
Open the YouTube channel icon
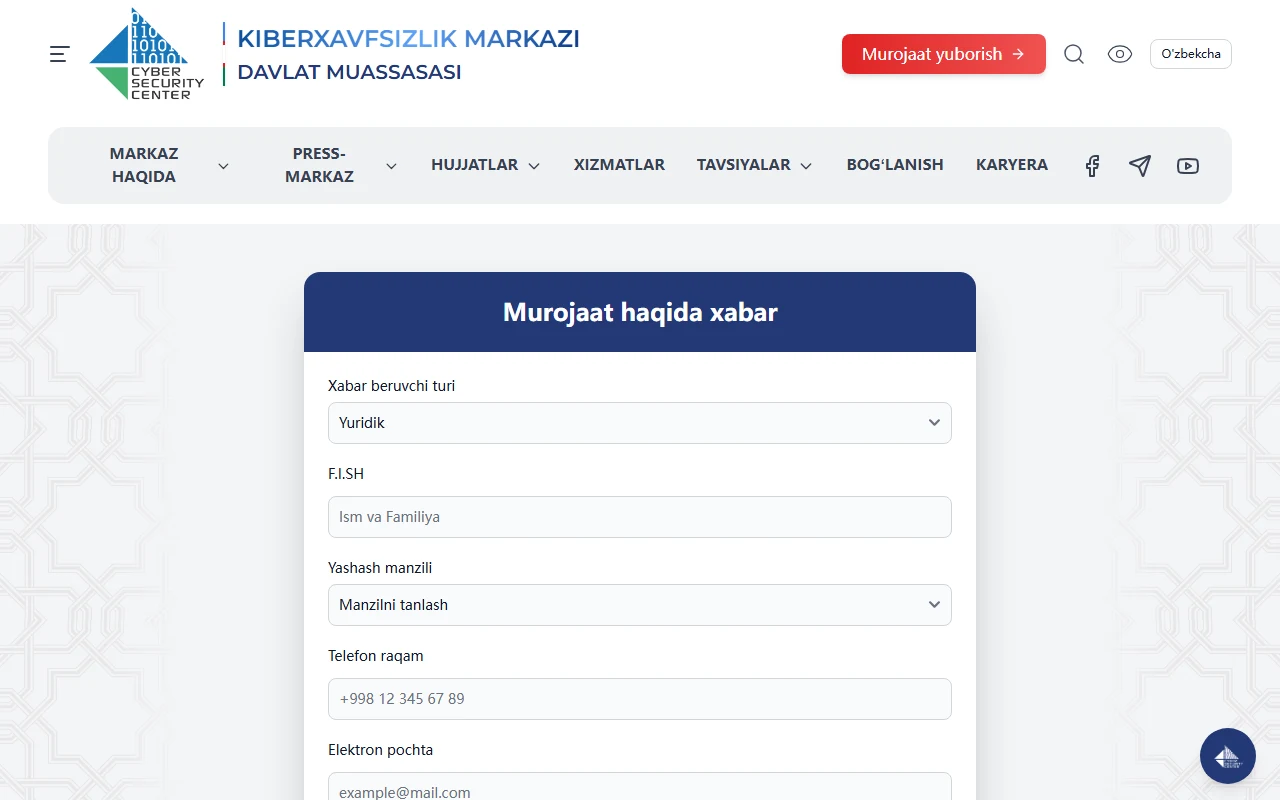point(1188,166)
